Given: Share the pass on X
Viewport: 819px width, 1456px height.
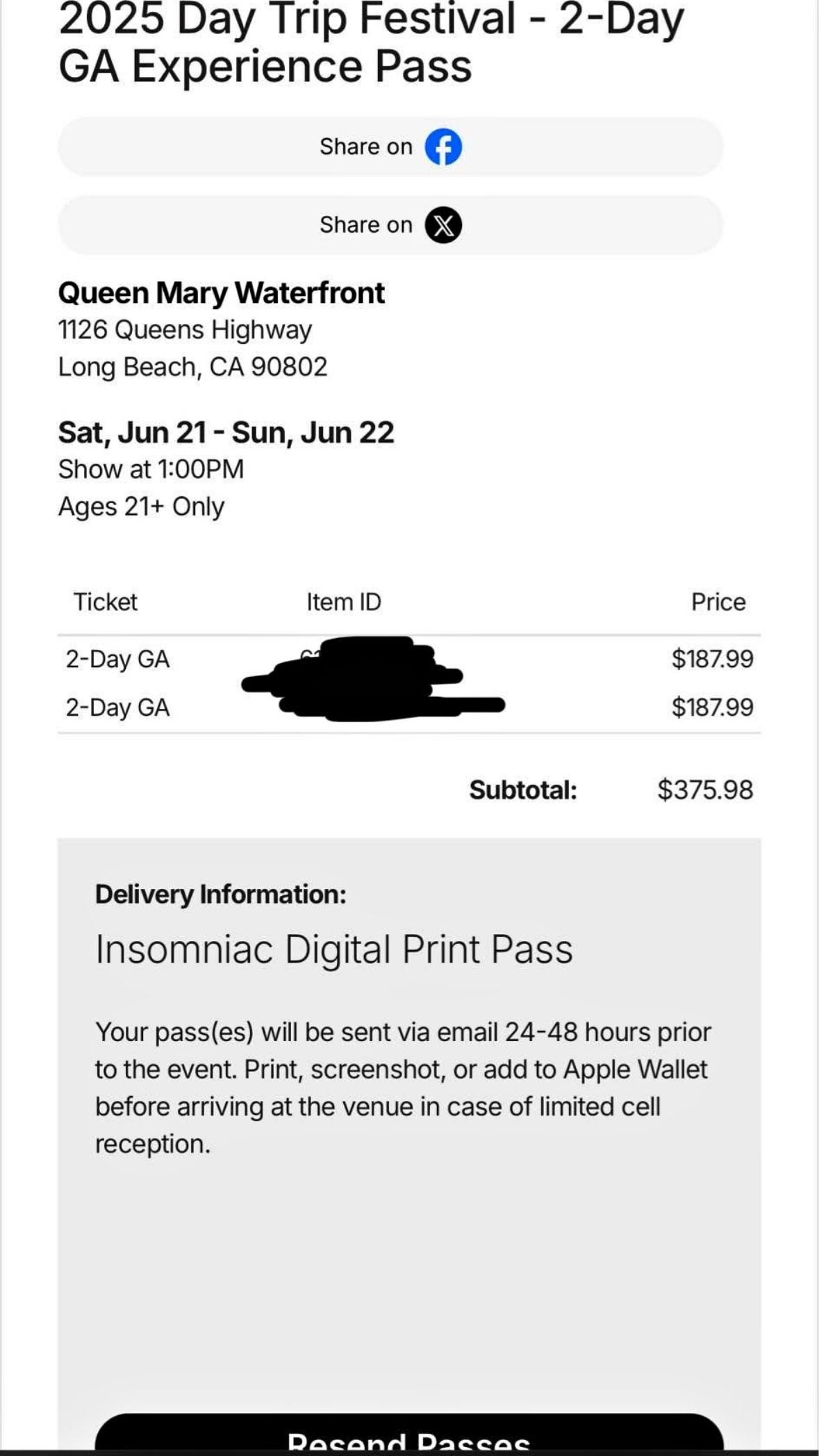Looking at the screenshot, I should click(390, 225).
